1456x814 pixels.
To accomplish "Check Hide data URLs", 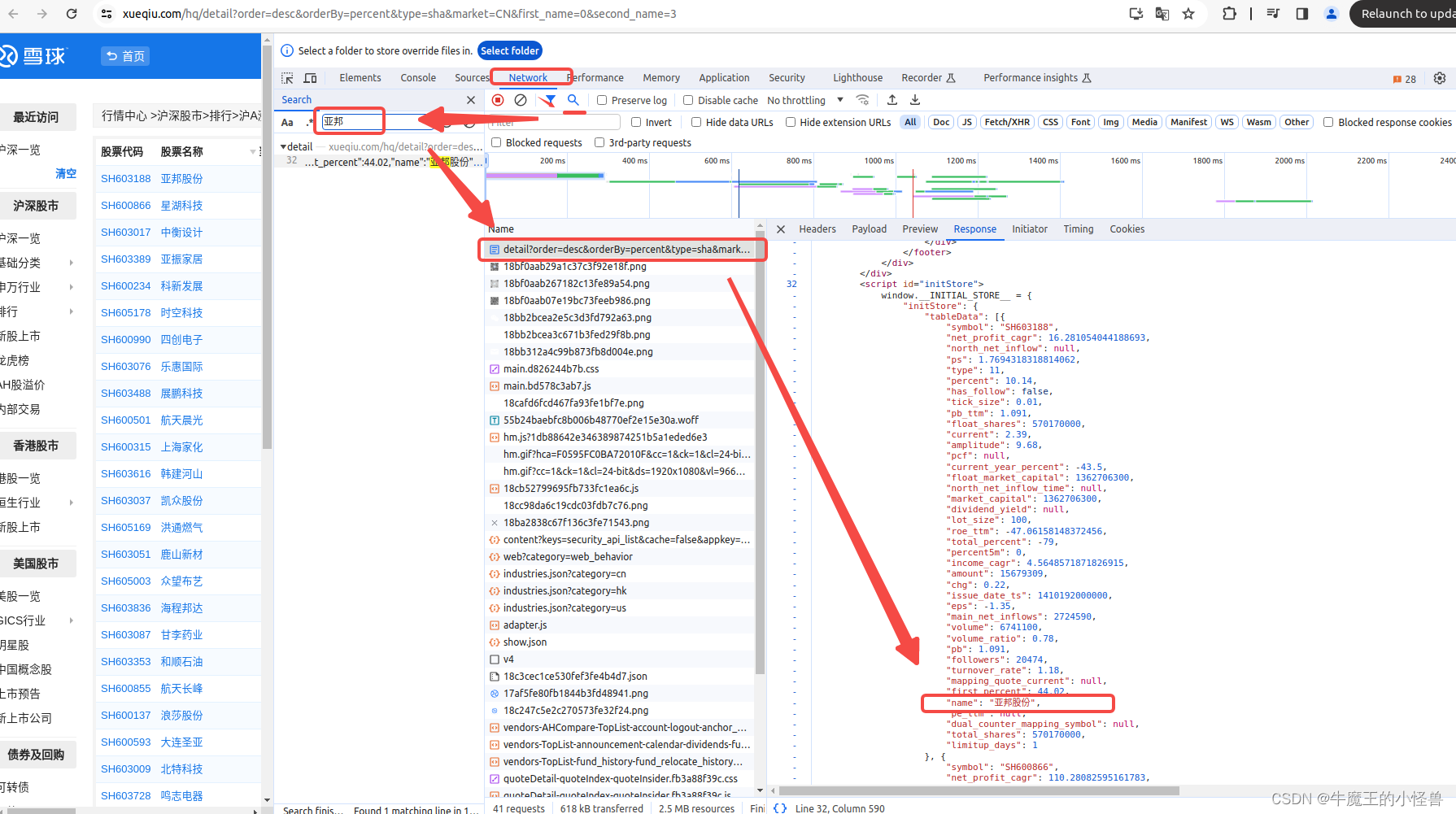I will click(696, 122).
